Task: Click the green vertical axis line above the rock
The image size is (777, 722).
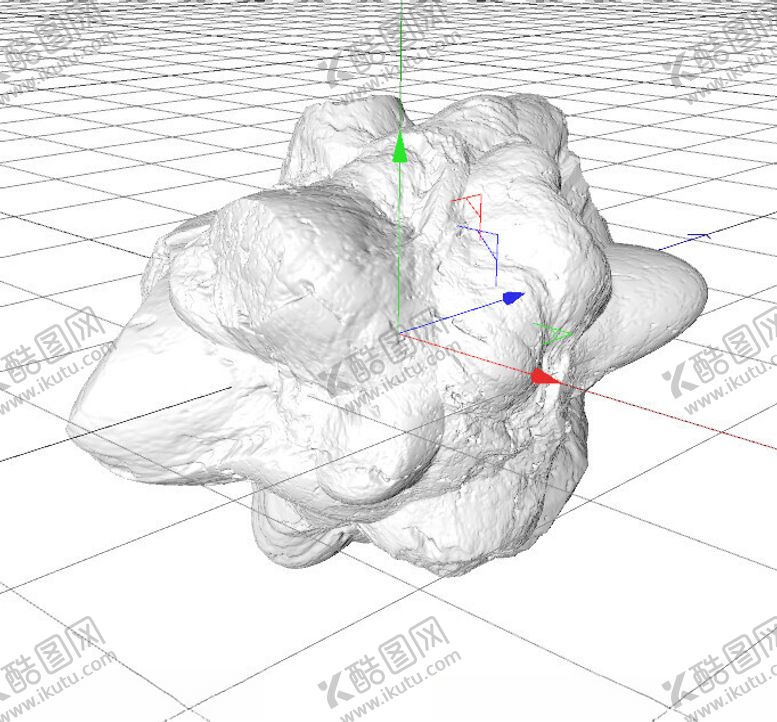Action: 399,50
